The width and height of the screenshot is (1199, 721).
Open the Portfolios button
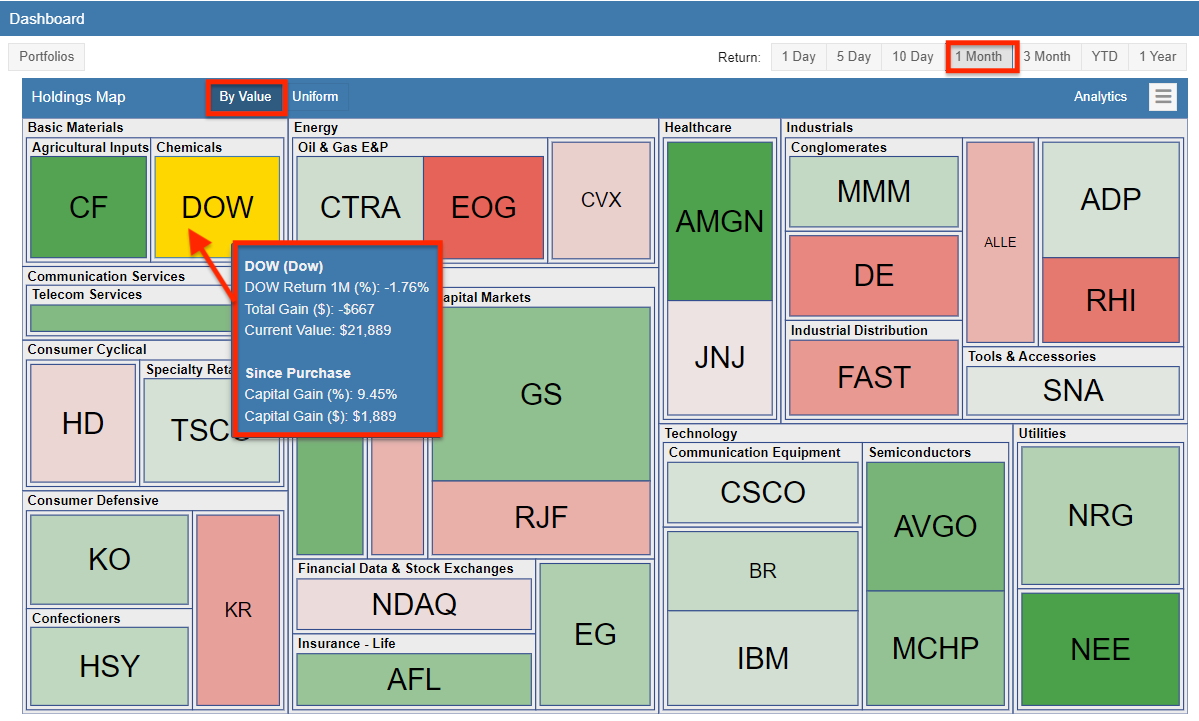pyautogui.click(x=47, y=57)
